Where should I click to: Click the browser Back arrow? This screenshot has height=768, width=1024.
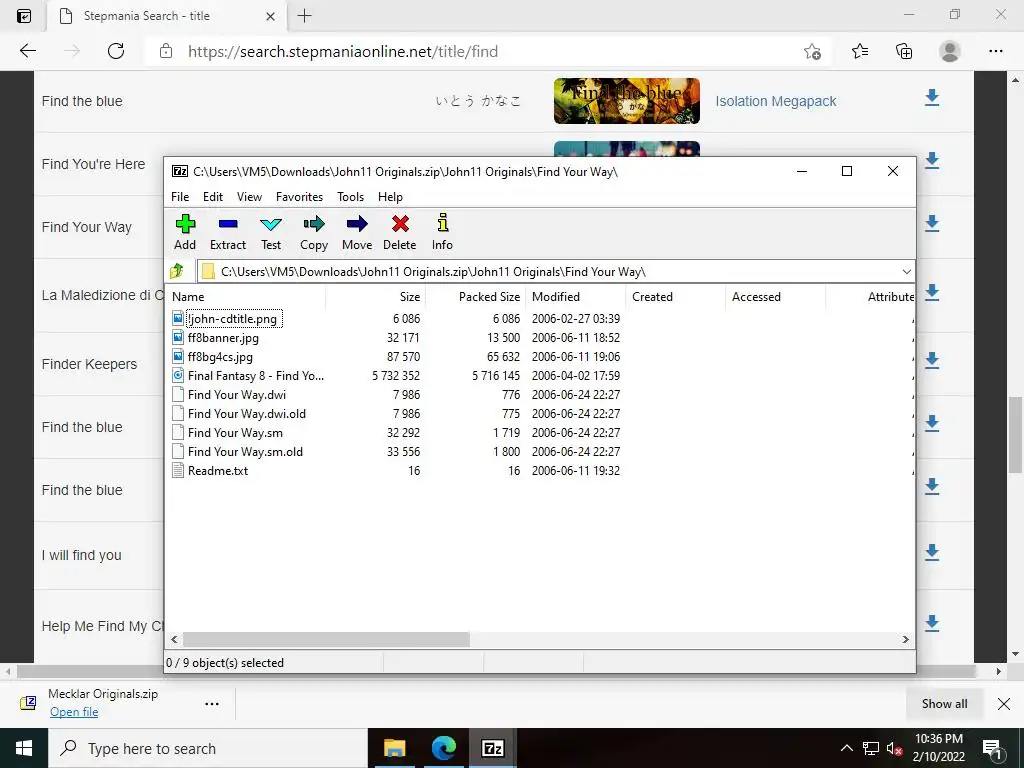coord(27,51)
